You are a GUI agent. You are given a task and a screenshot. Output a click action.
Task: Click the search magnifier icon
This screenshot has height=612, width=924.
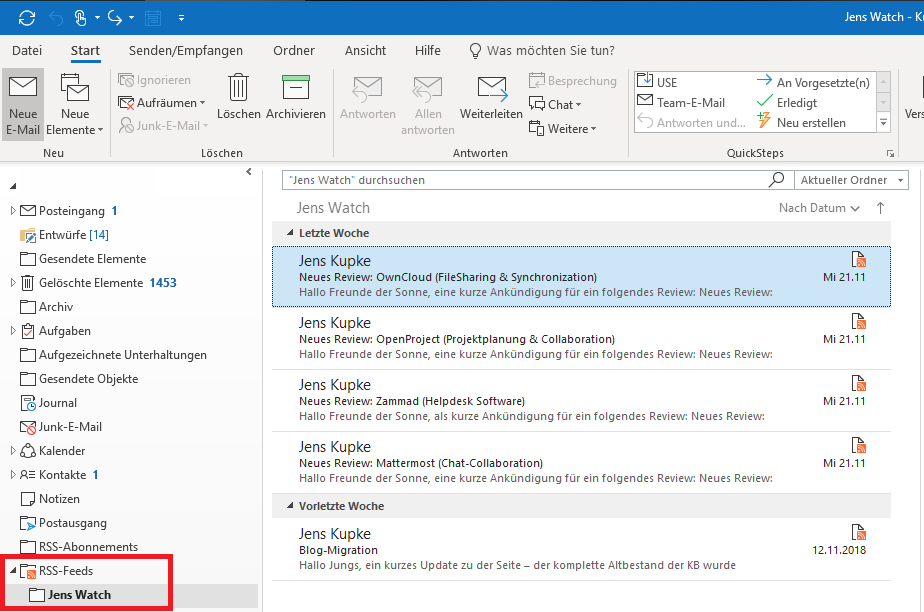pyautogui.click(x=776, y=180)
